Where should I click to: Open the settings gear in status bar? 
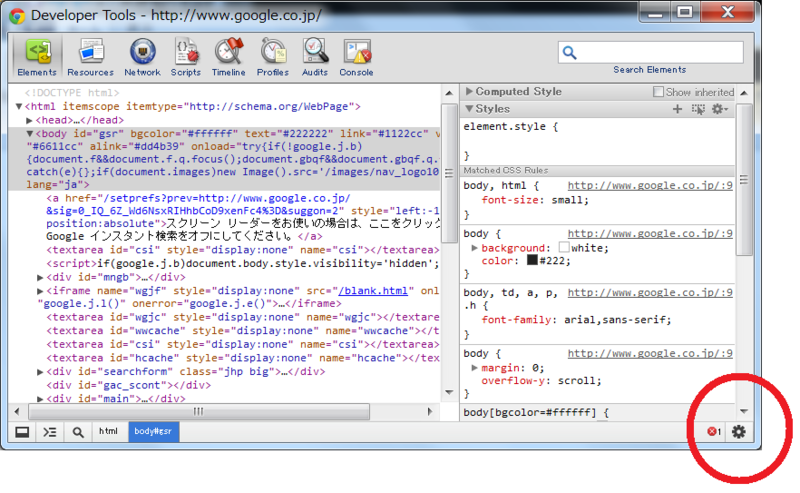[738, 432]
